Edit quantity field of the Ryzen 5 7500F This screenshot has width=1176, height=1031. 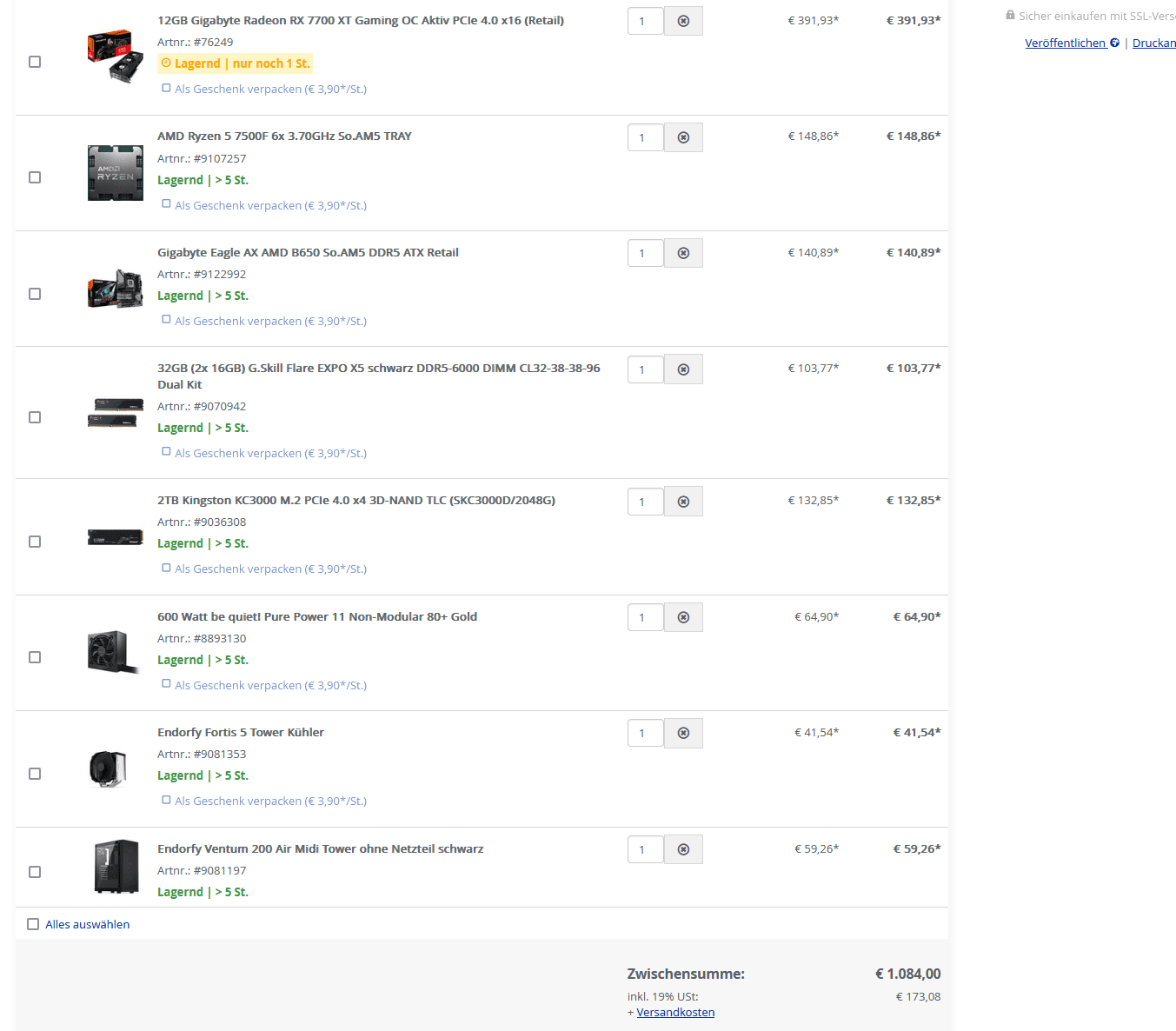click(x=646, y=137)
